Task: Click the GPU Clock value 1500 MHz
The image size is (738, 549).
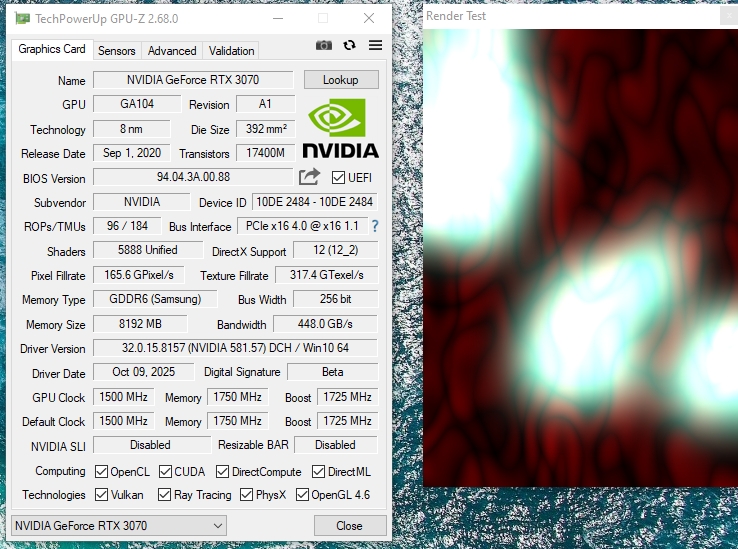Action: tap(123, 397)
